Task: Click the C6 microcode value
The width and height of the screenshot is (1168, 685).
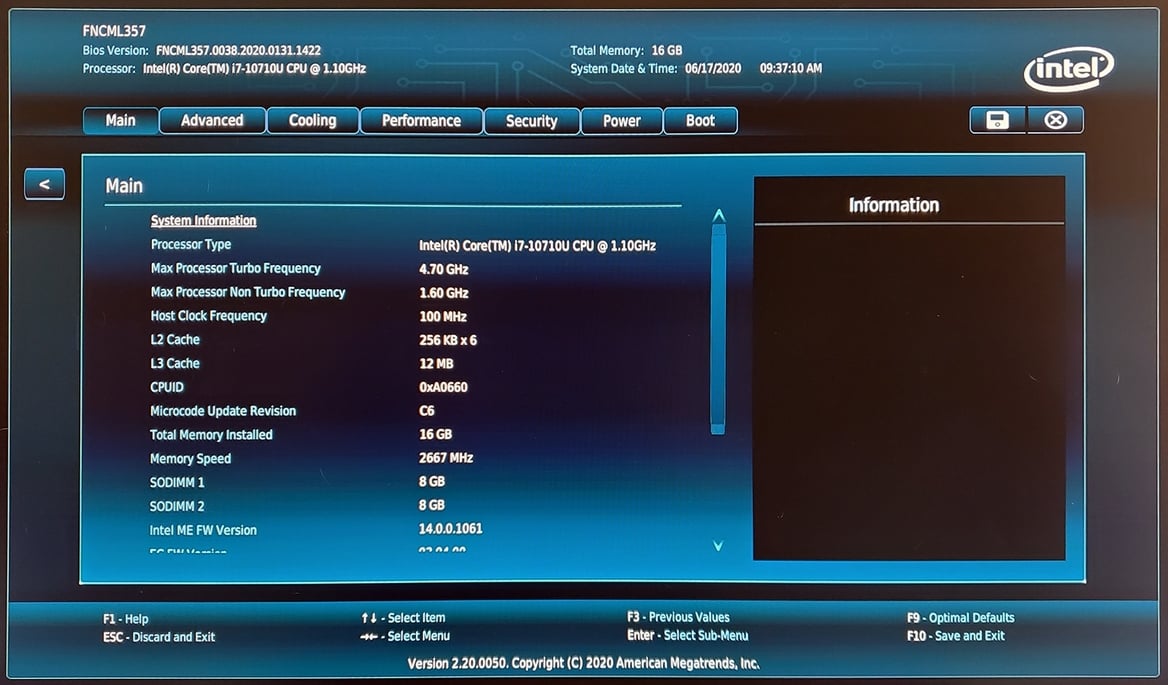Action: (x=427, y=411)
